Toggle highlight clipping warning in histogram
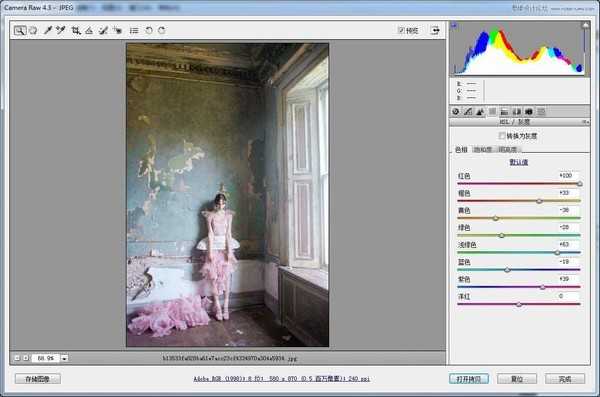 [585, 25]
